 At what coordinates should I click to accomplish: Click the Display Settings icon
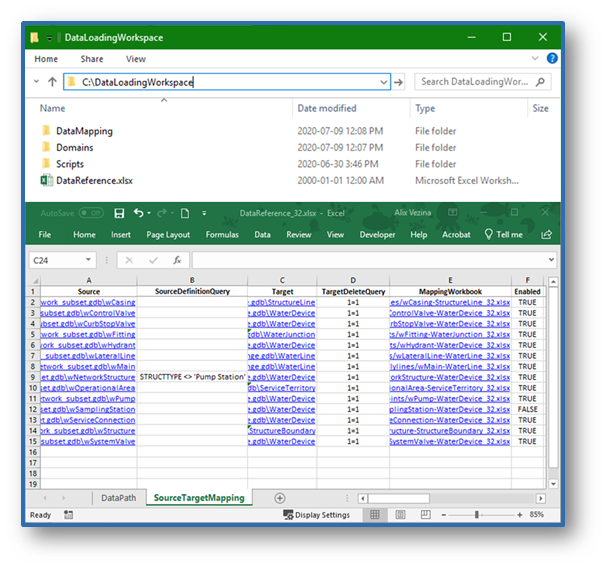click(x=288, y=515)
